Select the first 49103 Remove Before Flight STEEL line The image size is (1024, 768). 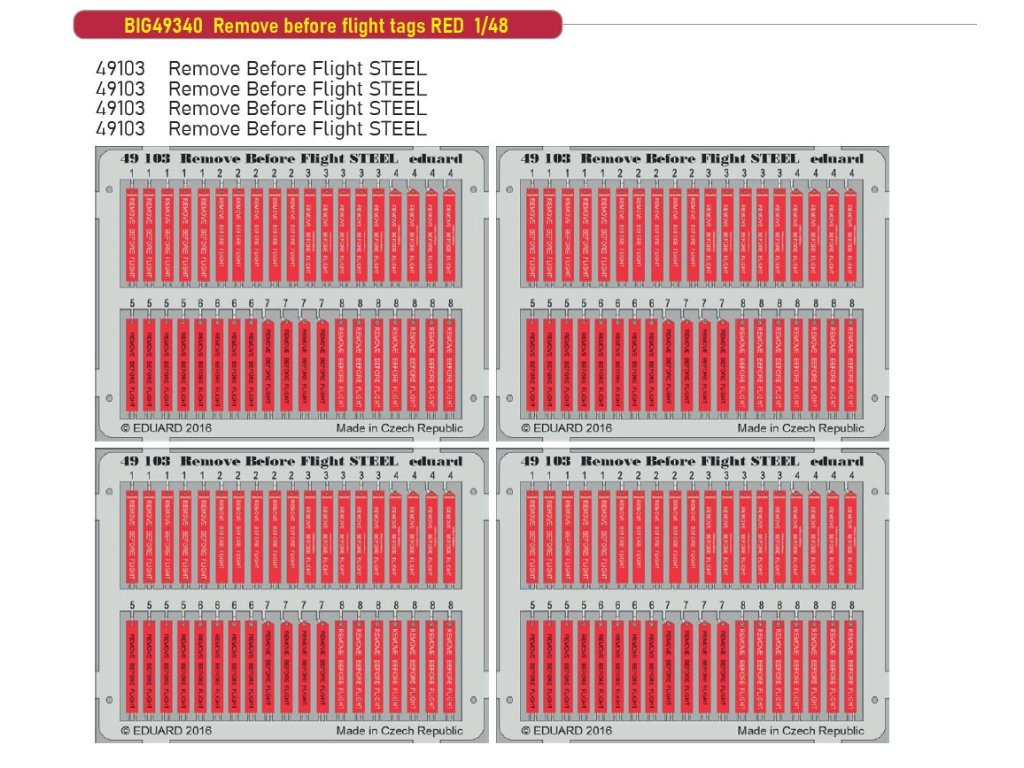tap(261, 69)
